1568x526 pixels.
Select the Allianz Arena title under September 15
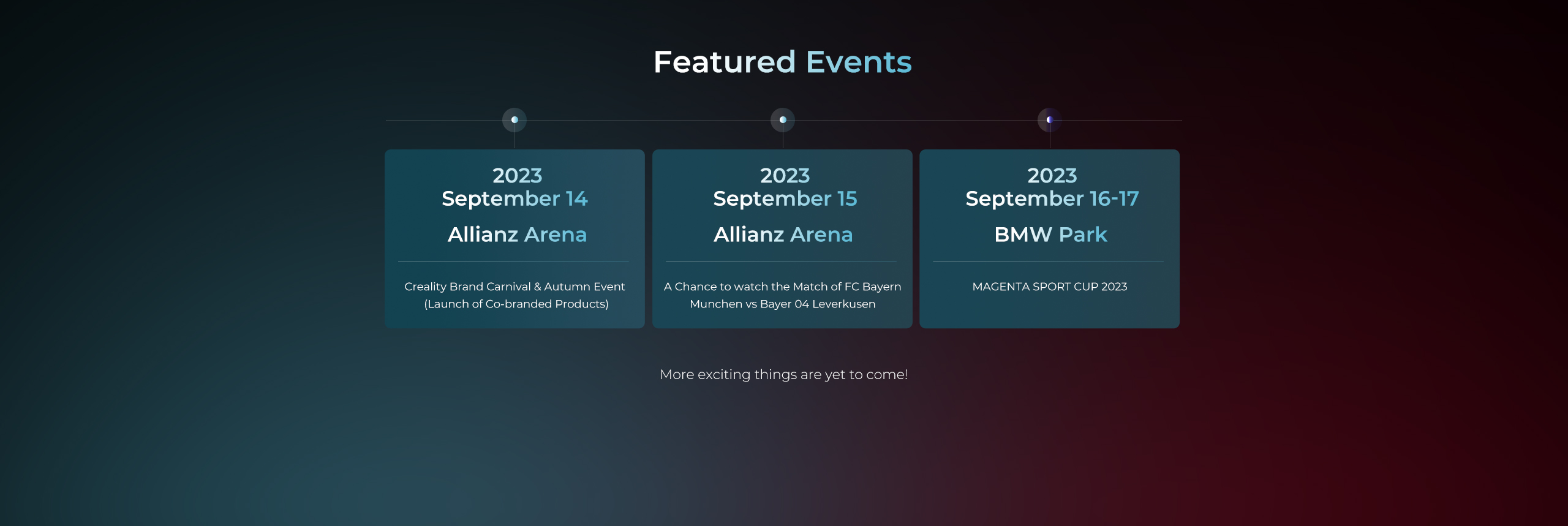[x=783, y=235]
